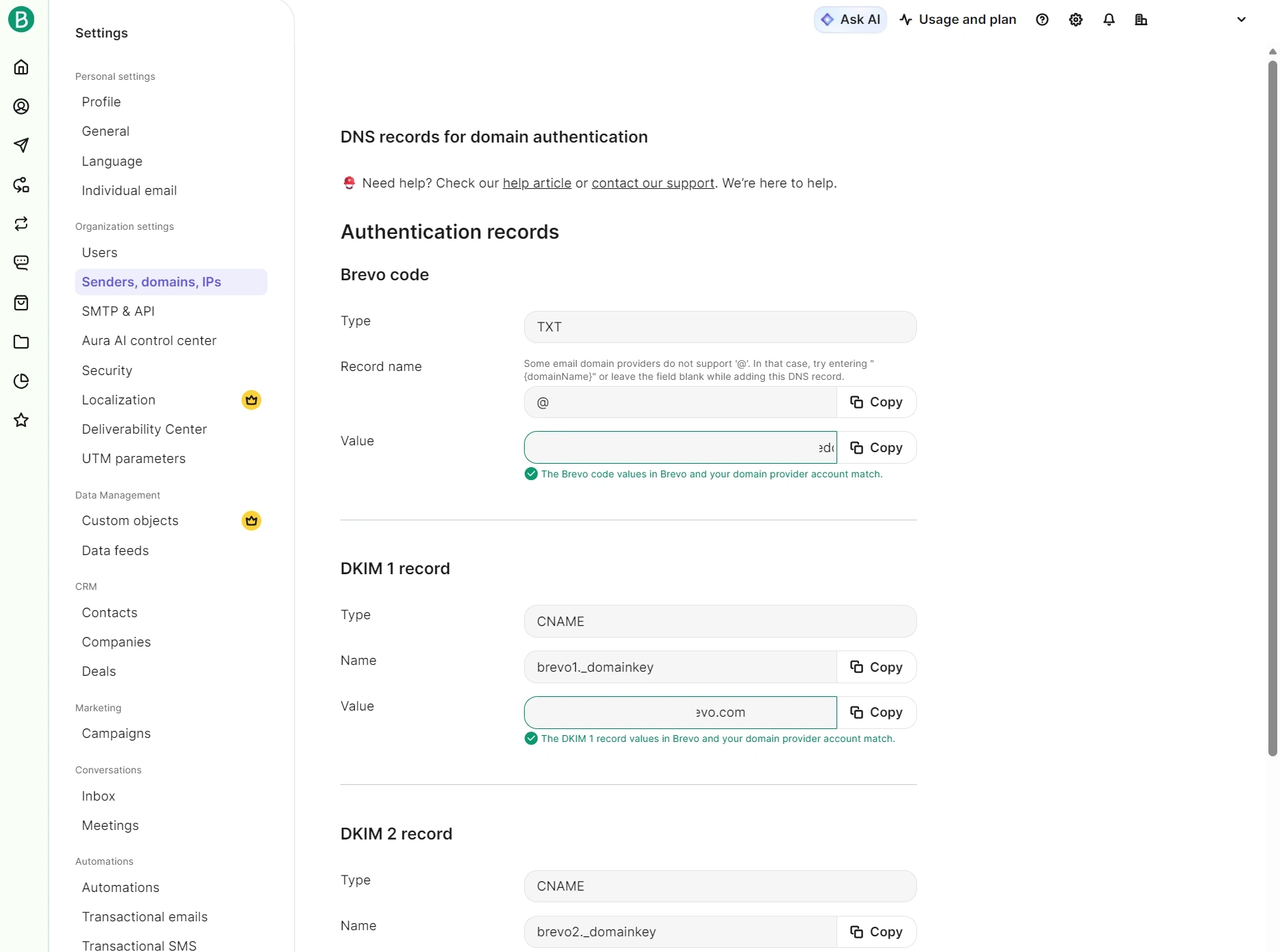Viewport: 1280px width, 952px height.
Task: Click the page vertical scrollbar
Action: [1272, 408]
